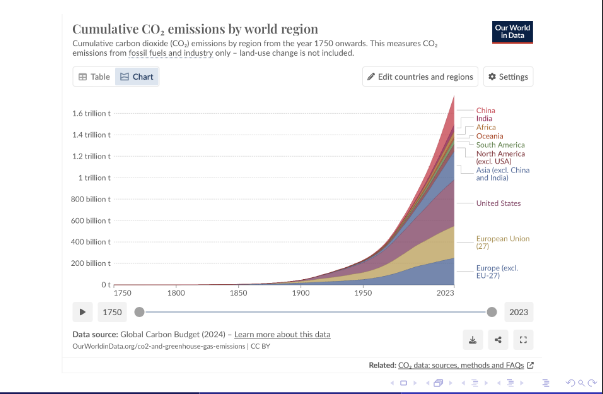Switch to the Table view tab
The width and height of the screenshot is (603, 394).
[x=94, y=77]
